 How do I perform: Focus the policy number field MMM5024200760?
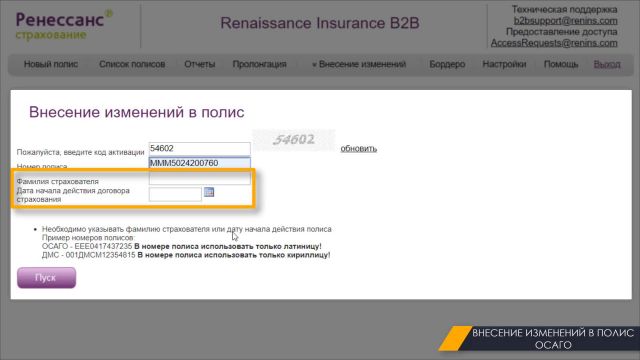tap(200, 163)
